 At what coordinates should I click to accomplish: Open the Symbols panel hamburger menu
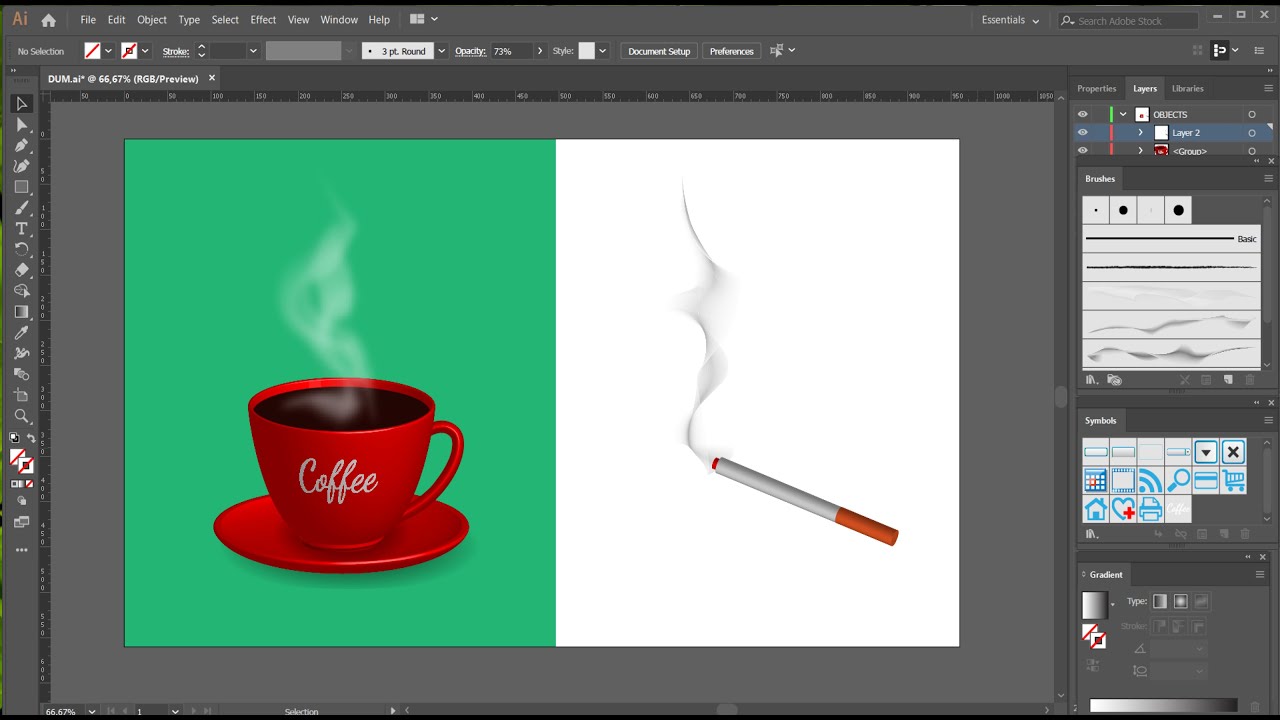point(1268,420)
